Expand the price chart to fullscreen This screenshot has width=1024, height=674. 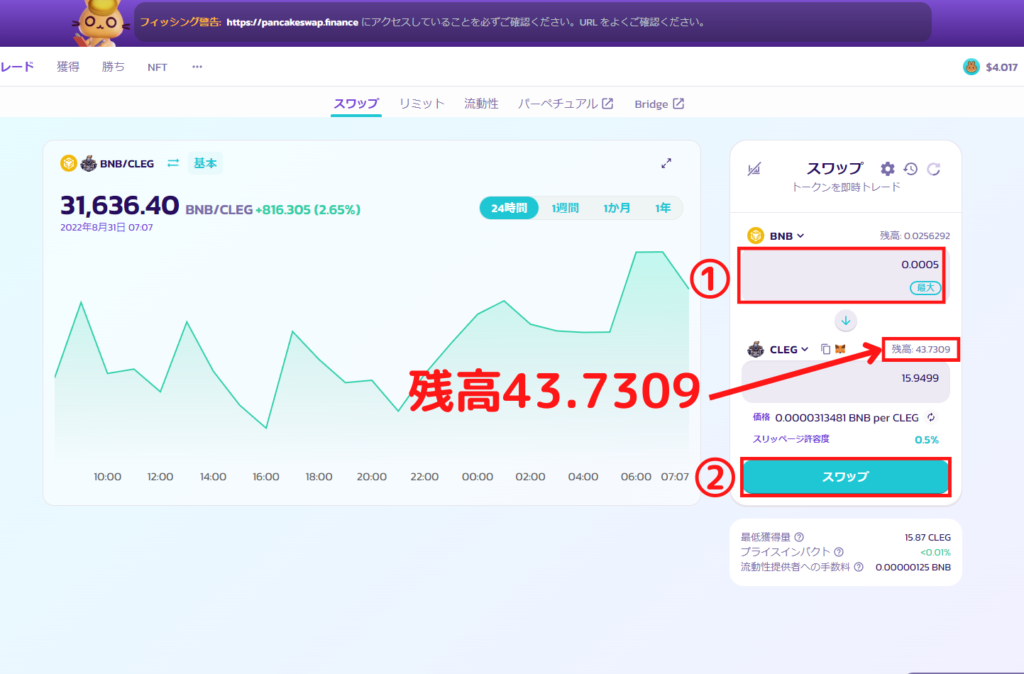[x=666, y=163]
